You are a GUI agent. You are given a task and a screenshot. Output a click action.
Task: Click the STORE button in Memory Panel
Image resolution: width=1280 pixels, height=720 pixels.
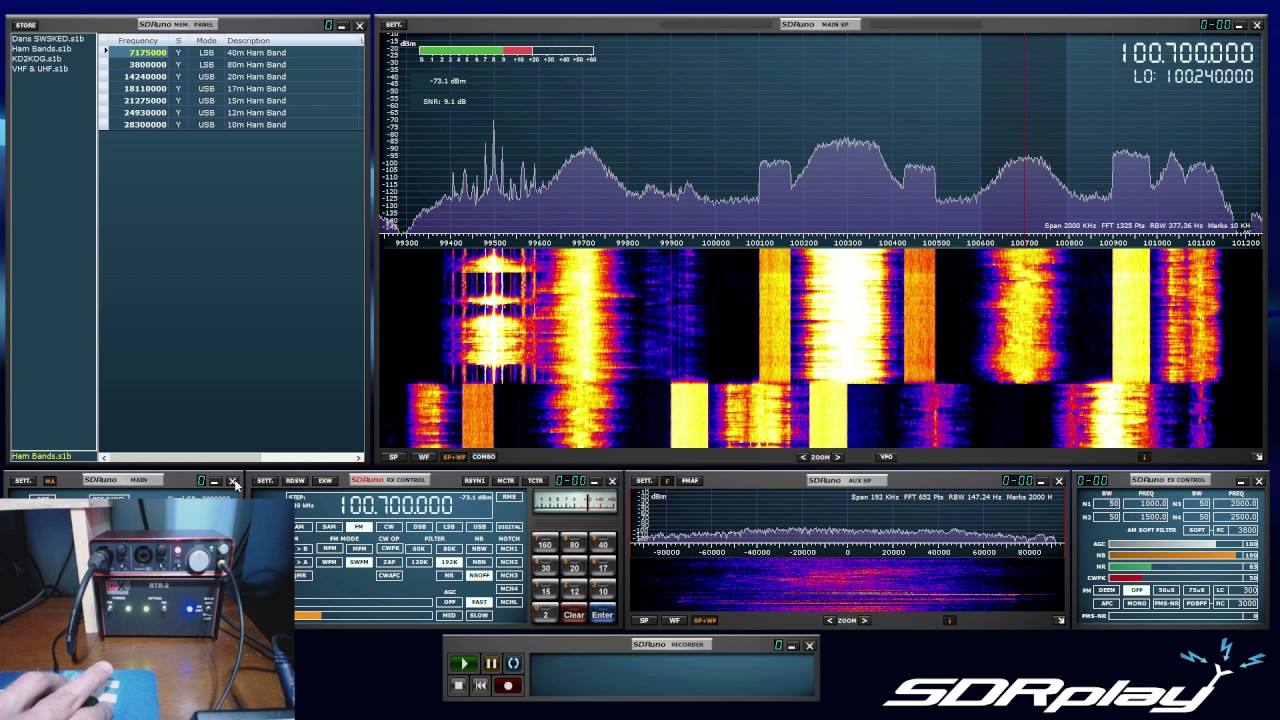[x=26, y=25]
